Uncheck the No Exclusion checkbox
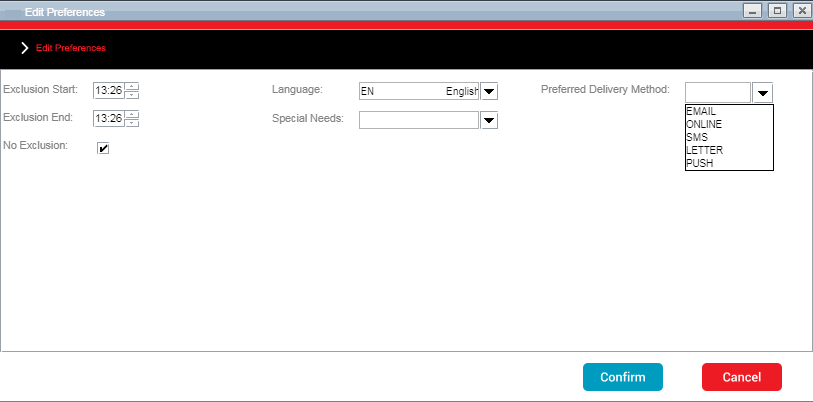Image resolution: width=813 pixels, height=402 pixels. [103, 149]
